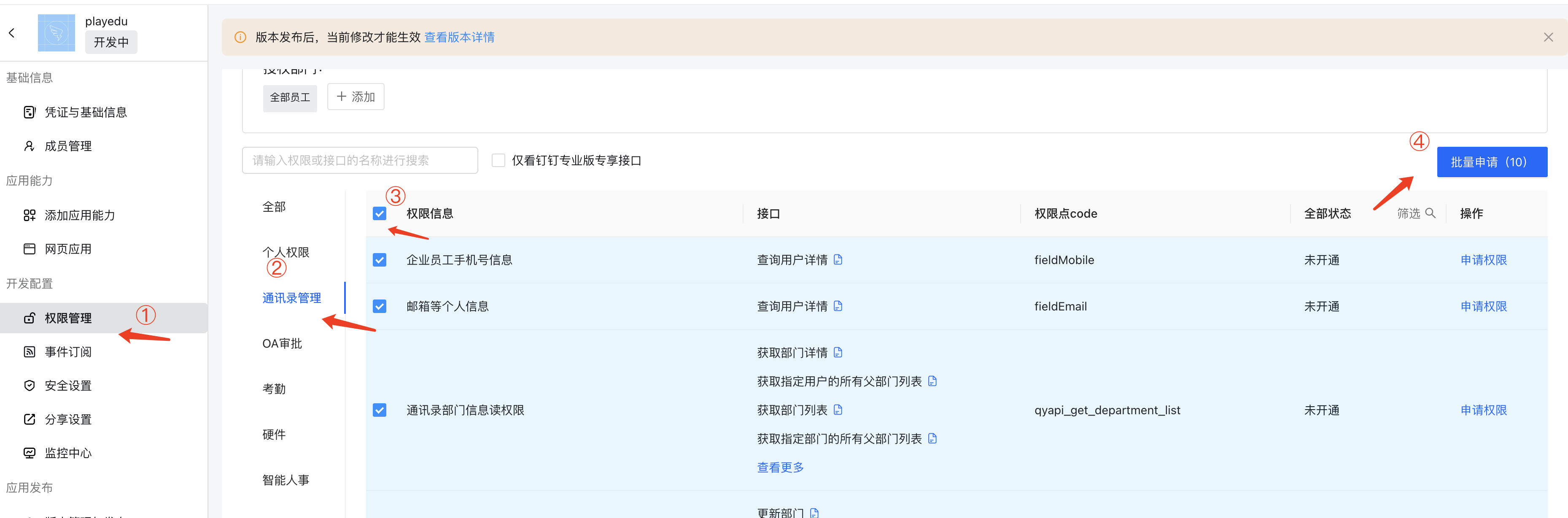Expand 查看更多 interface list
Image resolution: width=1568 pixels, height=518 pixels.
[780, 467]
